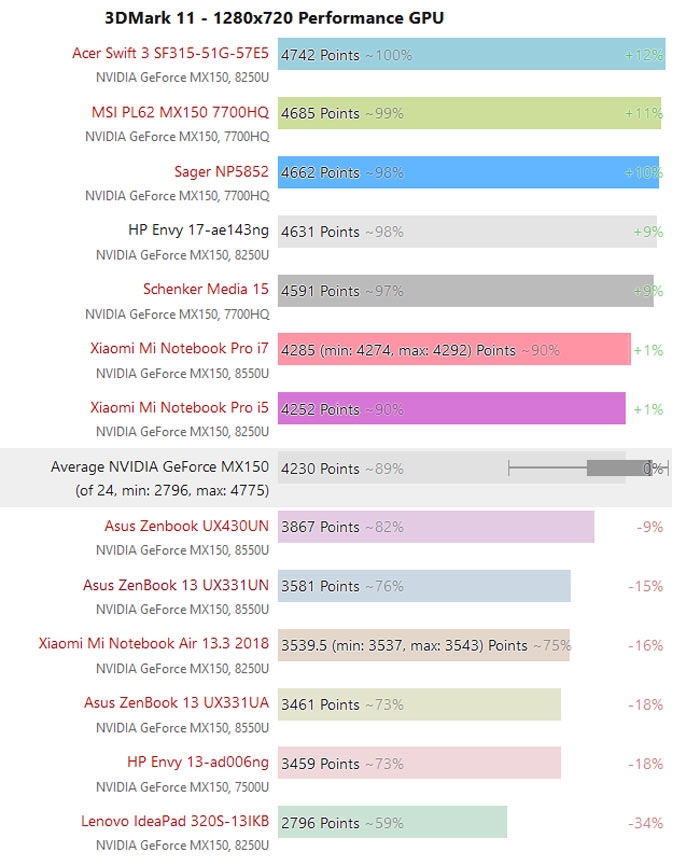Screen dimensions: 700x866
Task: Click the Asus Zenbook UX430UN link
Action: click(186, 526)
